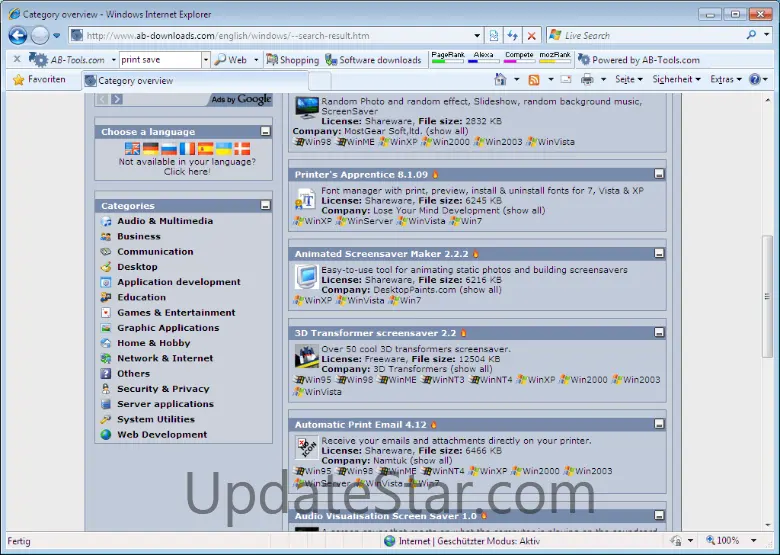780x555 pixels.
Task: Select the Category overview tab
Action: click(195, 81)
